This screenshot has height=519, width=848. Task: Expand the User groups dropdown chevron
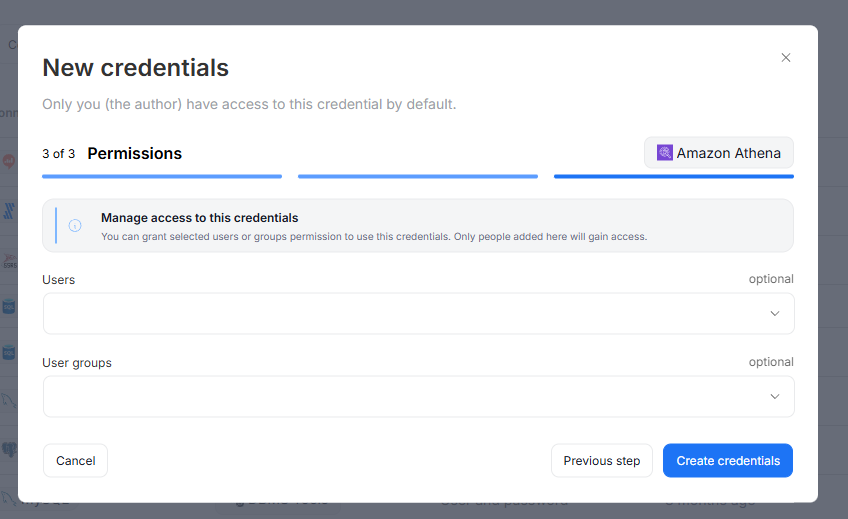coord(775,397)
